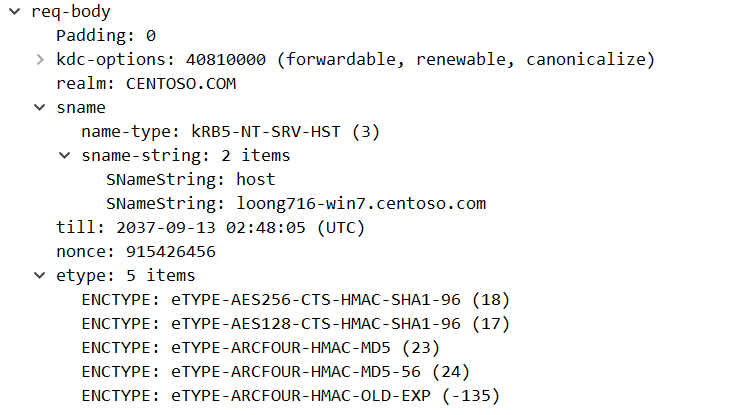Select the Padding: 0 field
Screen dimensions: 746x415
(105, 36)
